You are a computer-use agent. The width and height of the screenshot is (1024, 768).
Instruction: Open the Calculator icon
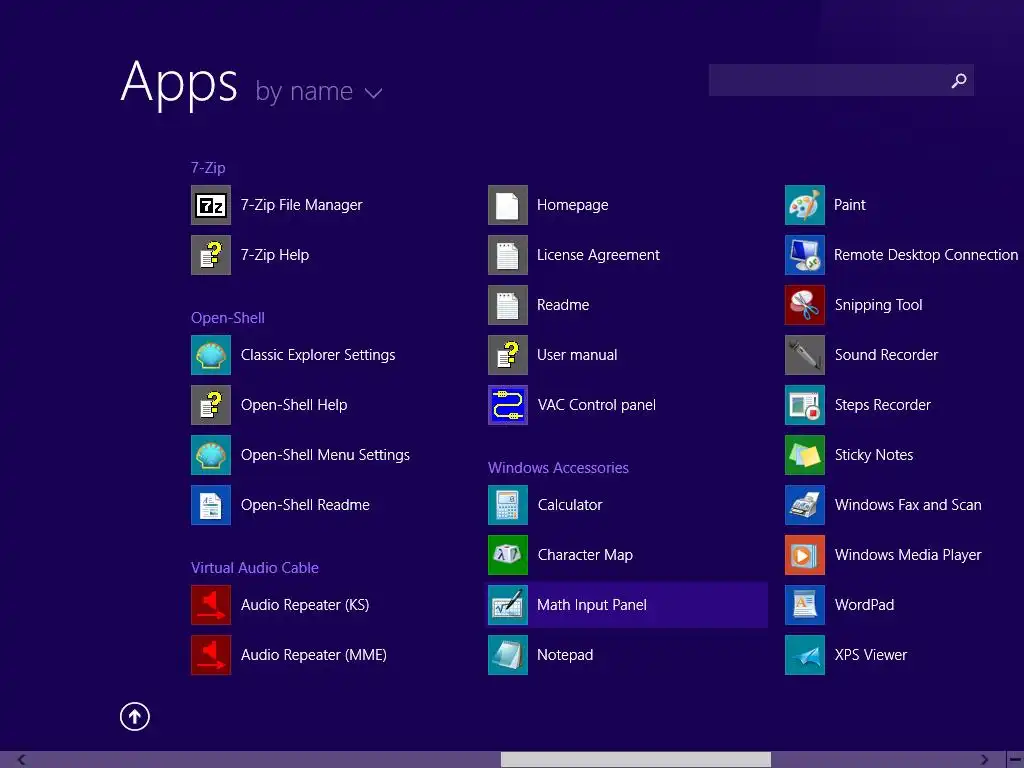click(x=507, y=505)
